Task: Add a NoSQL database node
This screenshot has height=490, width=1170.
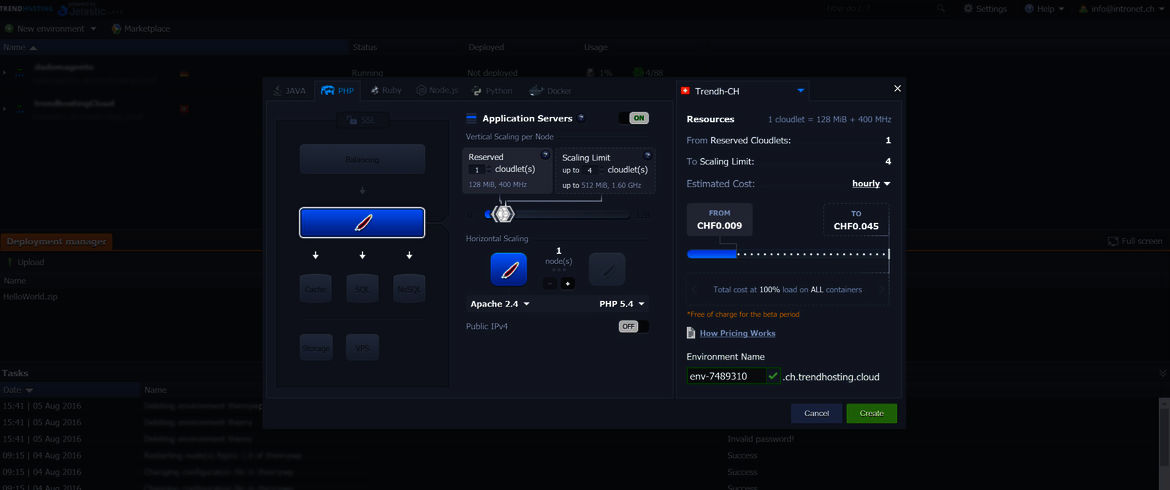Action: pyautogui.click(x=409, y=288)
